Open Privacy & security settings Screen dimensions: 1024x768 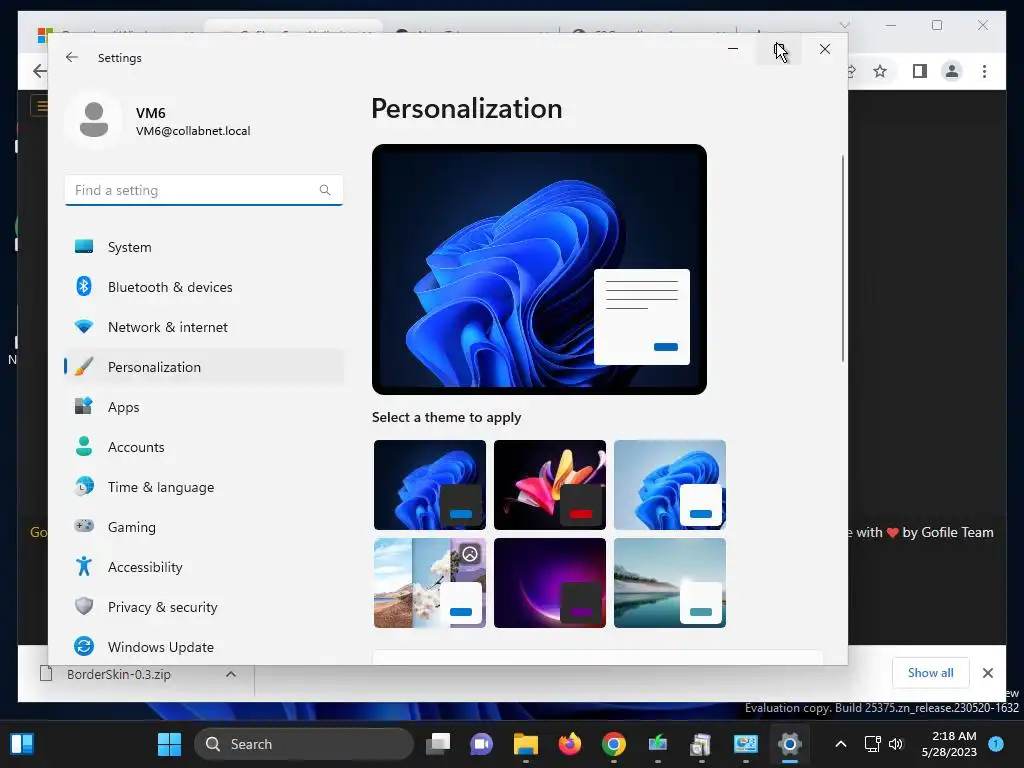pyautogui.click(x=204, y=607)
